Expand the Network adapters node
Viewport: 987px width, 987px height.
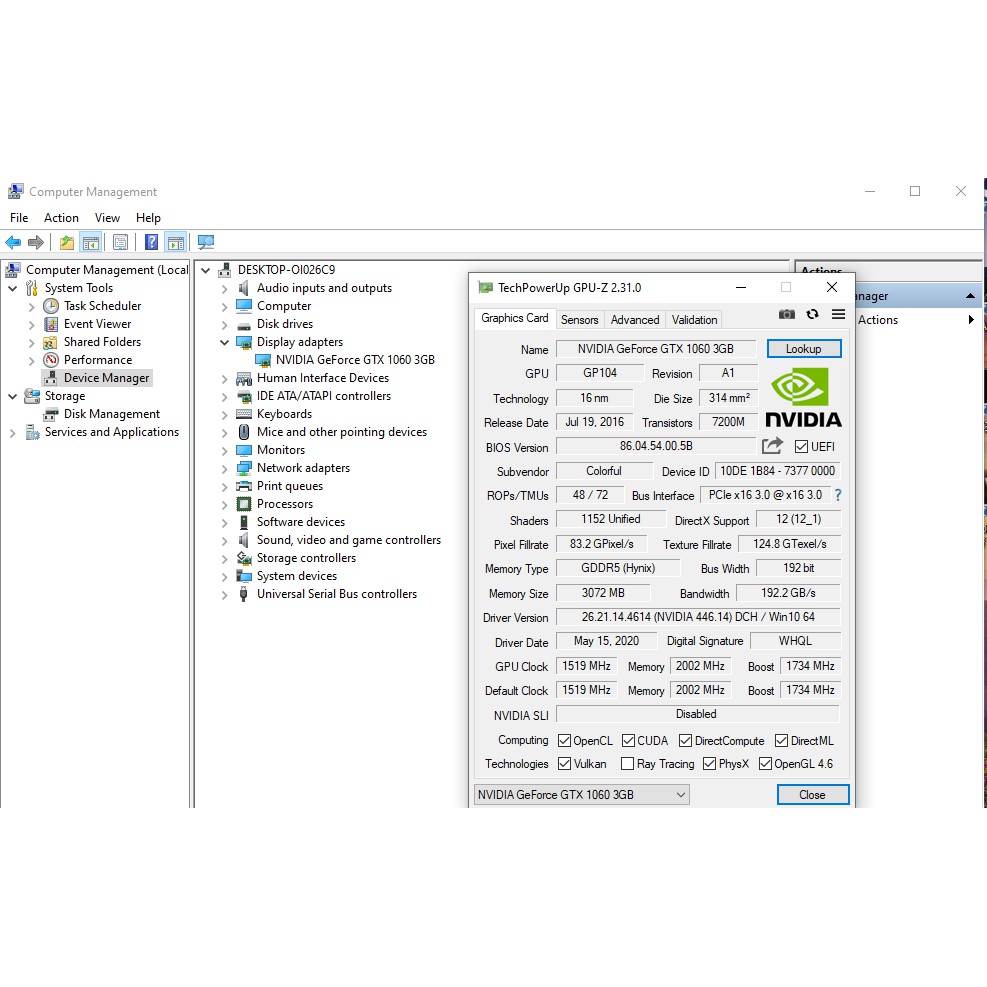tap(225, 468)
